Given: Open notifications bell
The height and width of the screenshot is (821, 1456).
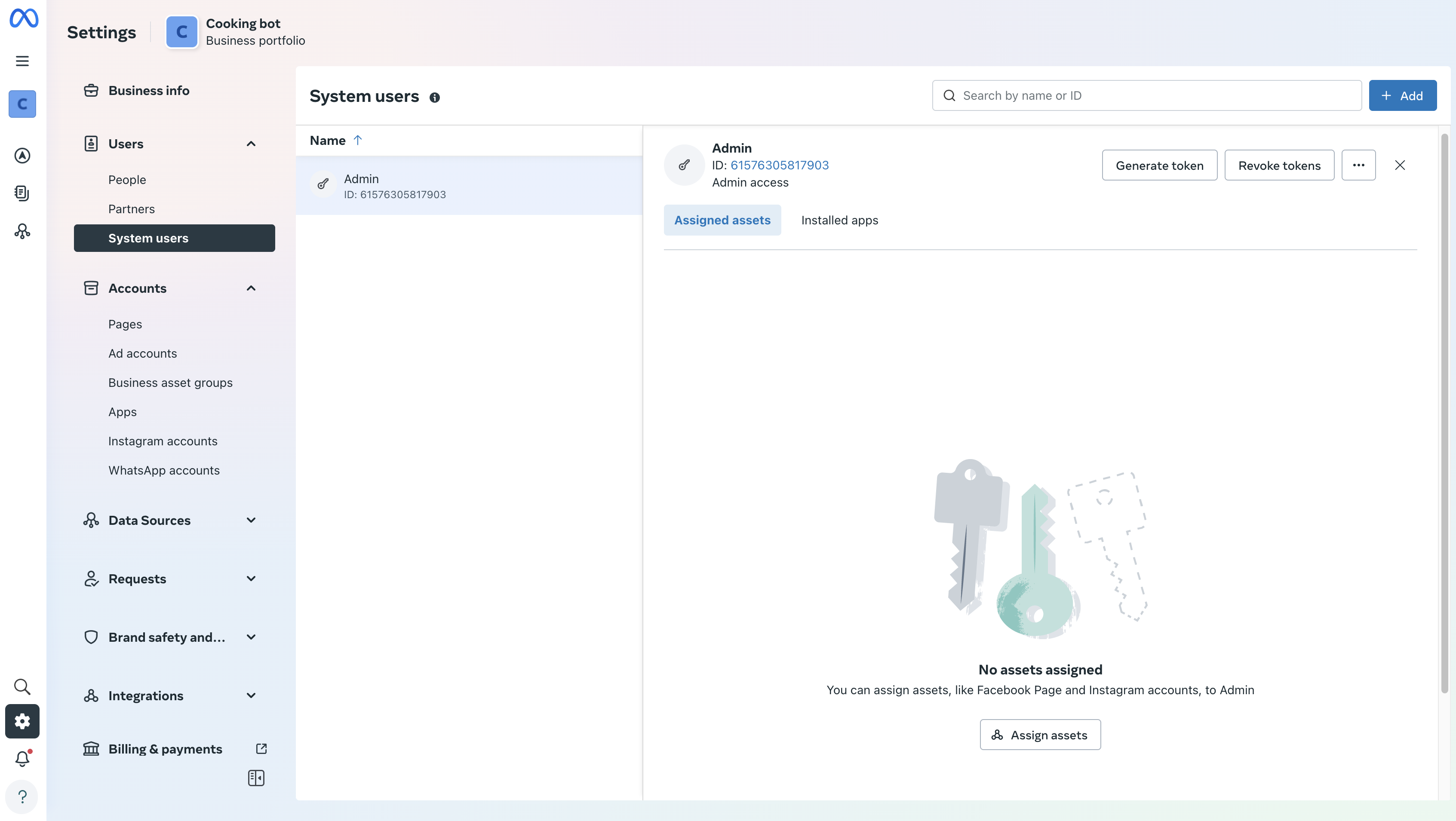Looking at the screenshot, I should coord(22,758).
